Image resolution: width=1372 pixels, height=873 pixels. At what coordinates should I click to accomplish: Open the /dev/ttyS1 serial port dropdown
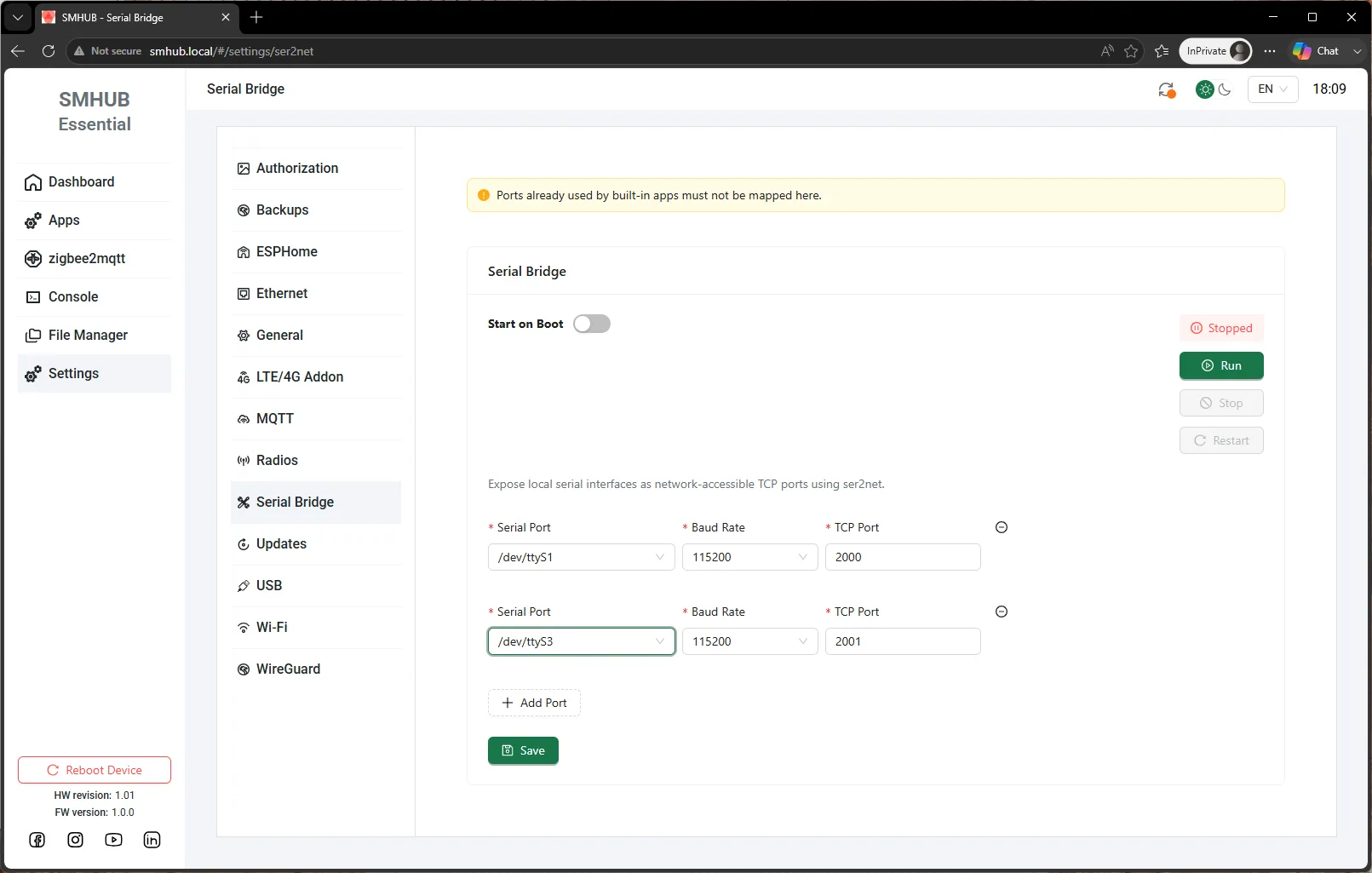click(x=582, y=557)
